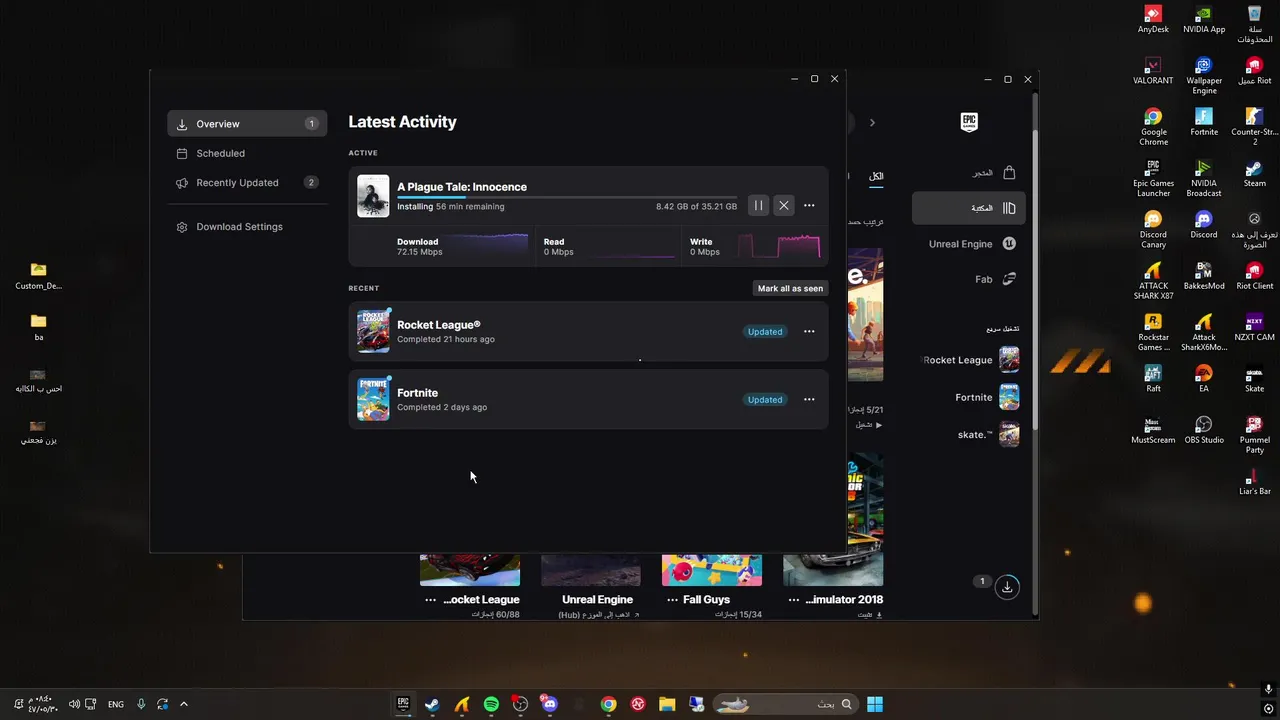
Task: Open options dots for Simulator 2018 library tile
Action: [x=794, y=600]
